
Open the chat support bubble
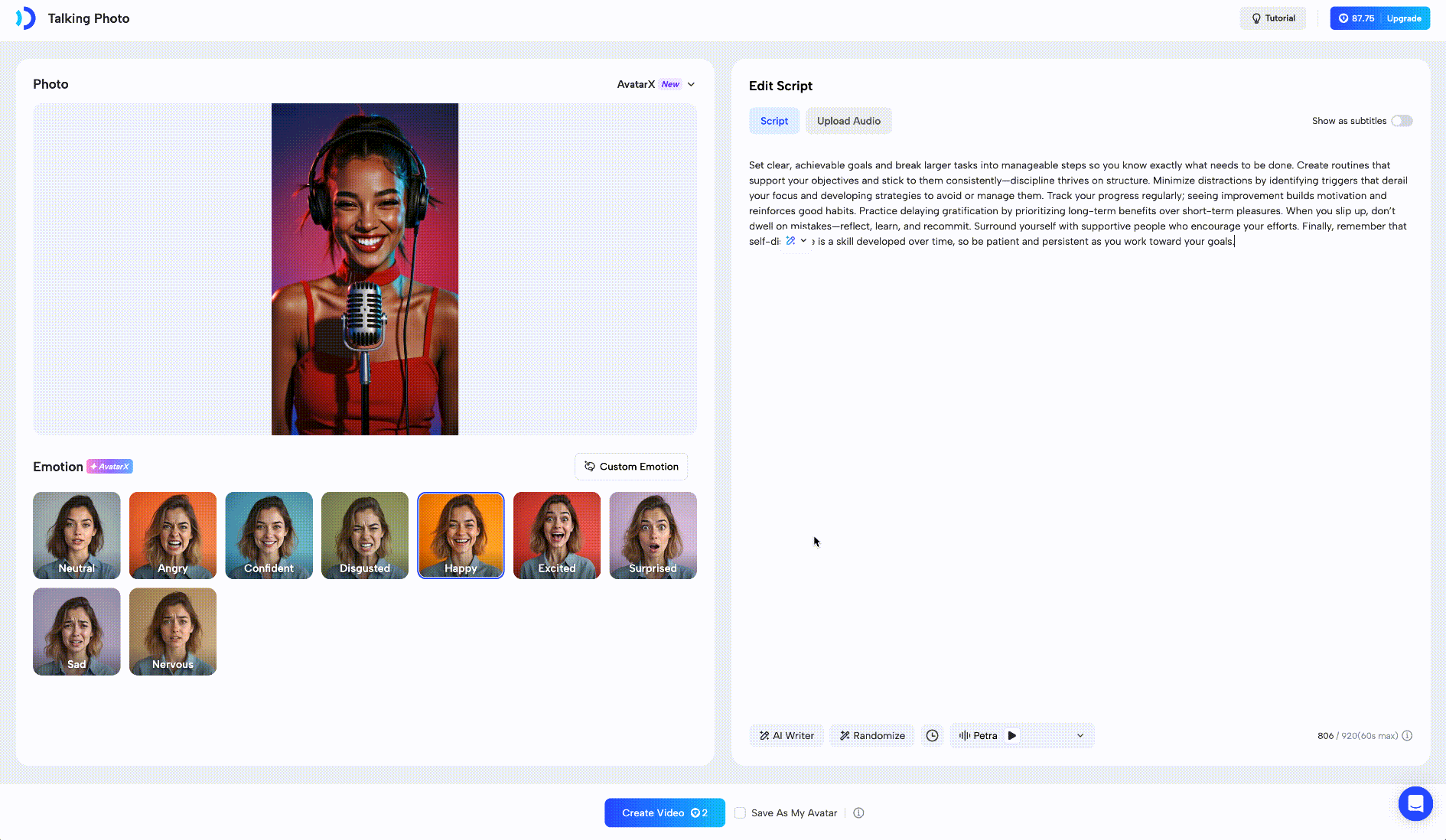pos(1415,803)
